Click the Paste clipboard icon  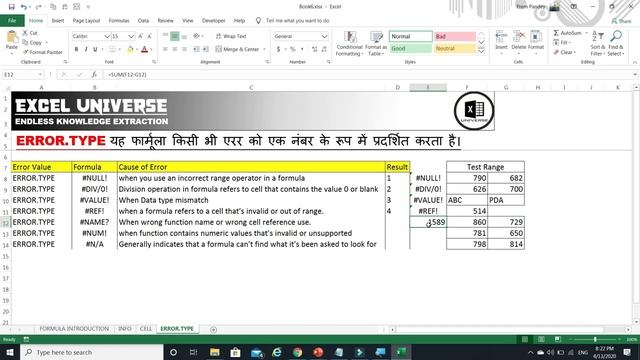click(x=12, y=37)
